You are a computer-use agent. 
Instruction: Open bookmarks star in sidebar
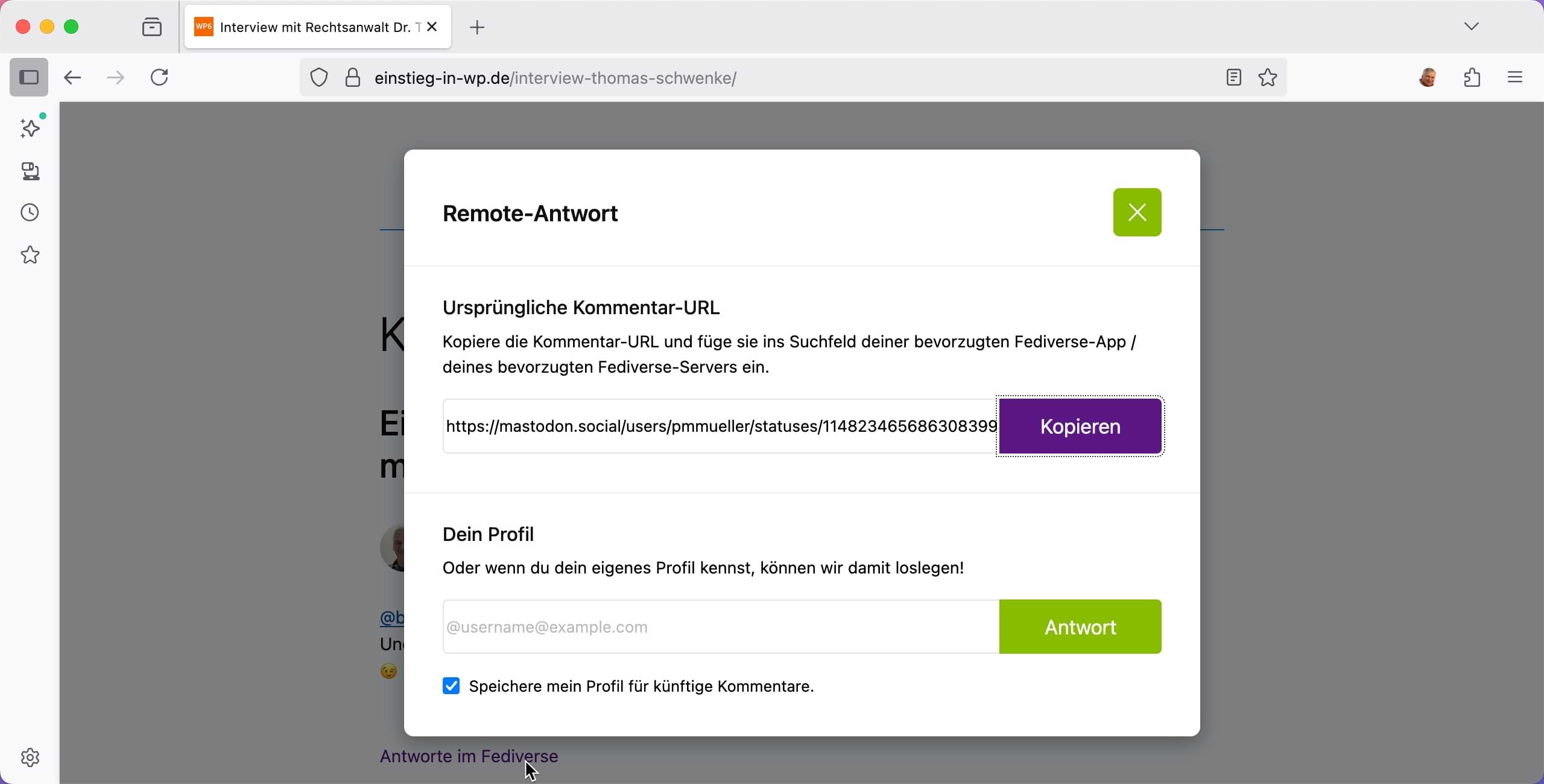point(30,255)
